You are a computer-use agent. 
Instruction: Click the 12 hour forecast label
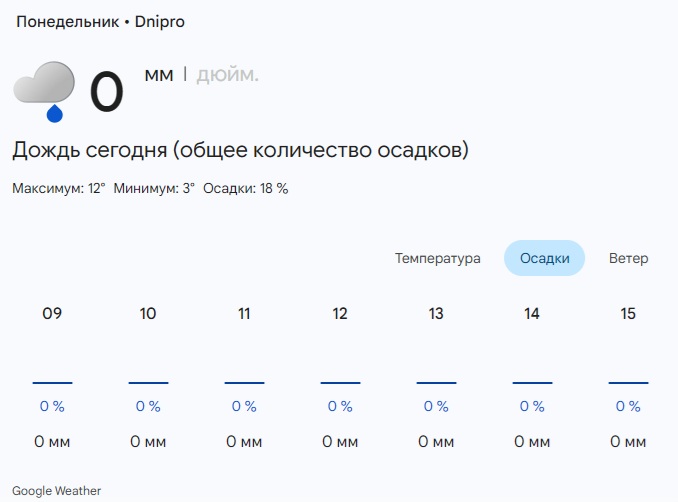click(340, 314)
